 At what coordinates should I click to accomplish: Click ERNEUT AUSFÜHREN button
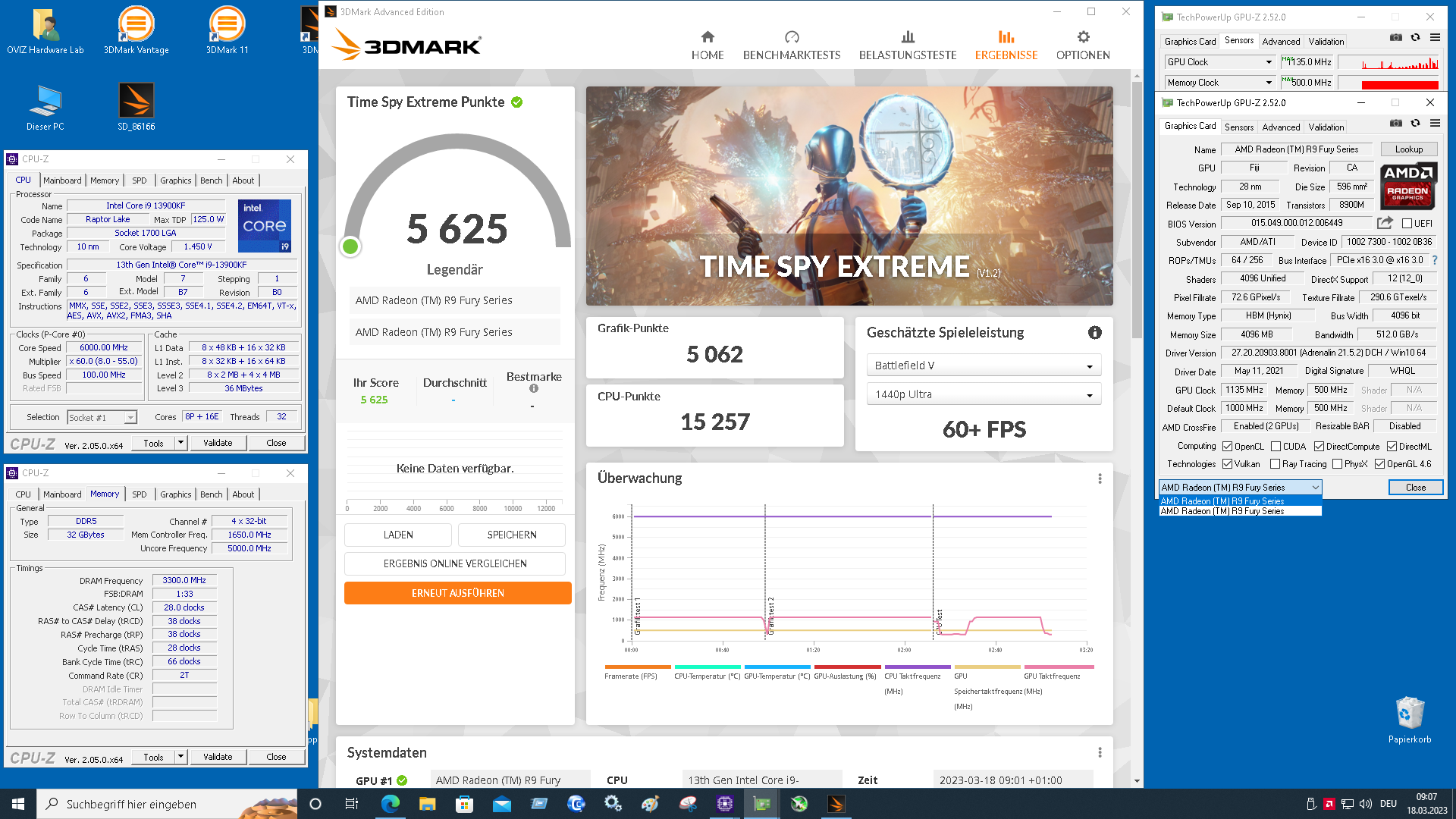[x=458, y=593]
